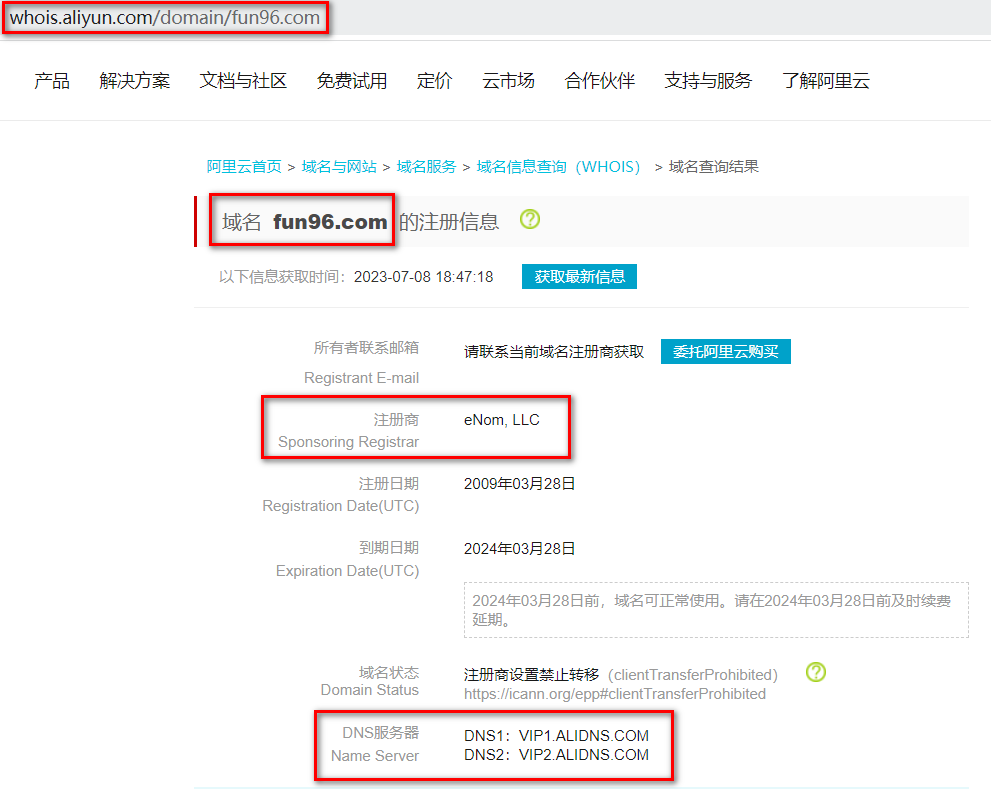The width and height of the screenshot is (991, 789).
Task: Follow the 域名信息查询 (WHOIS) breadcrumb link
Action: click(x=559, y=167)
